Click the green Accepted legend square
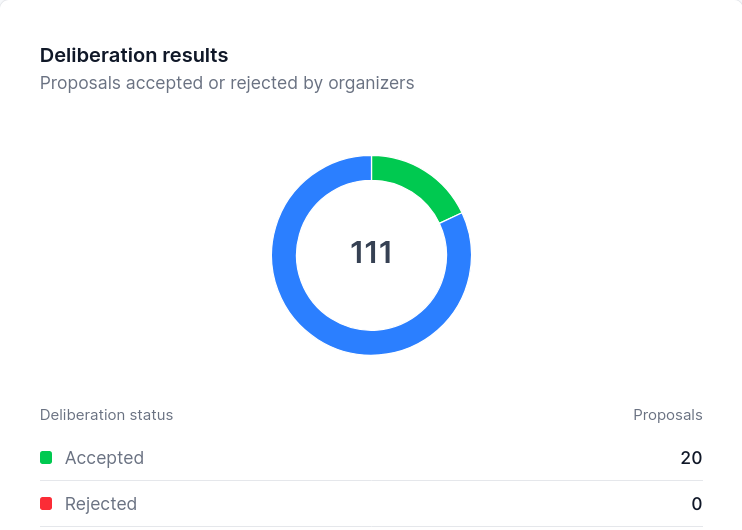The height and width of the screenshot is (530, 742). tap(46, 458)
